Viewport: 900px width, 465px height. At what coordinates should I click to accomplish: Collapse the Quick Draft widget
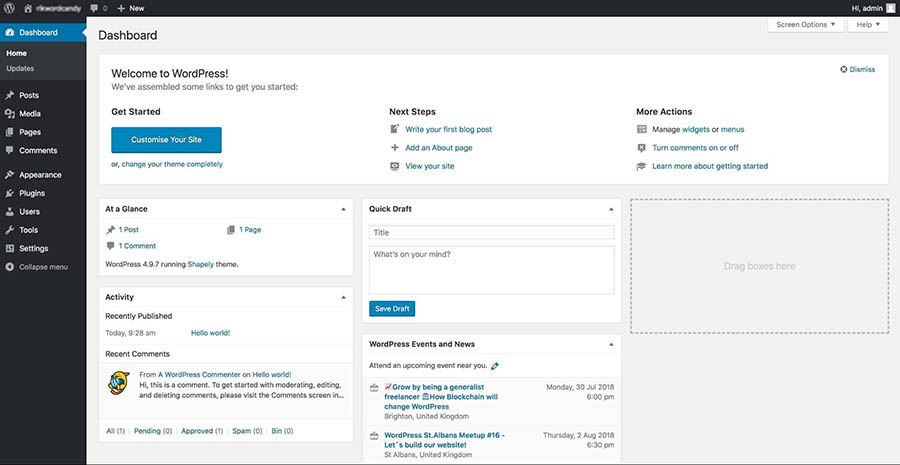611,210
